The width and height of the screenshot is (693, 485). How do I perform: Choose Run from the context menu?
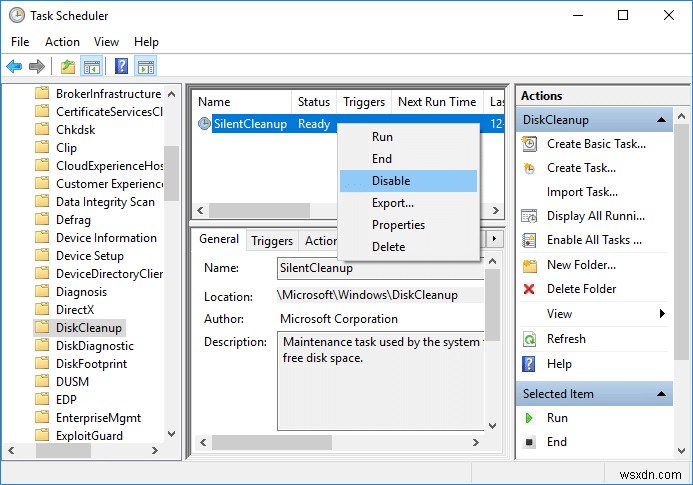click(408, 137)
